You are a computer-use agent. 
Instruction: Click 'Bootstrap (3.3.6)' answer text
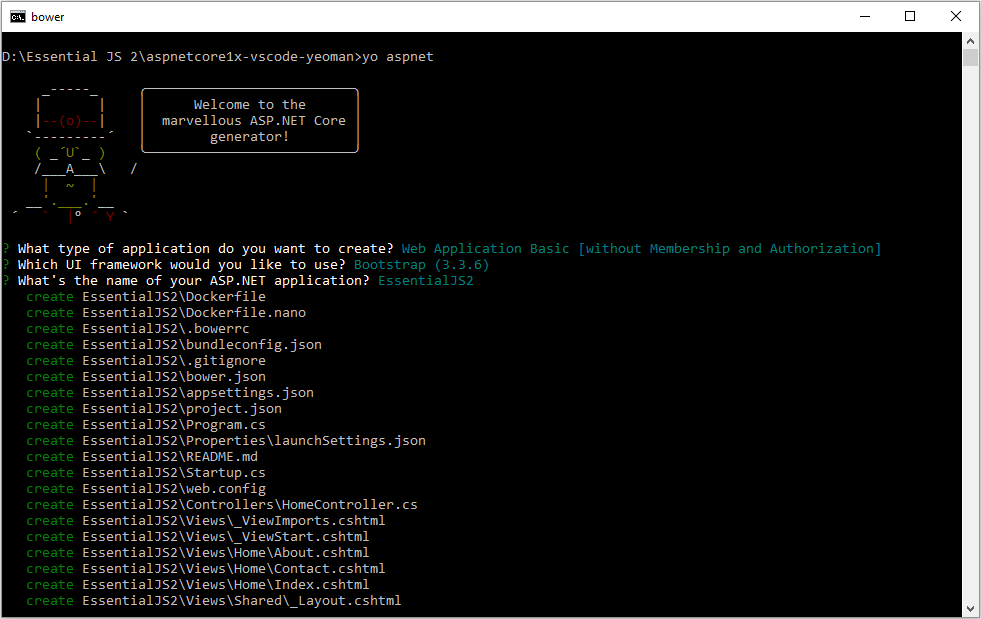coord(421,265)
